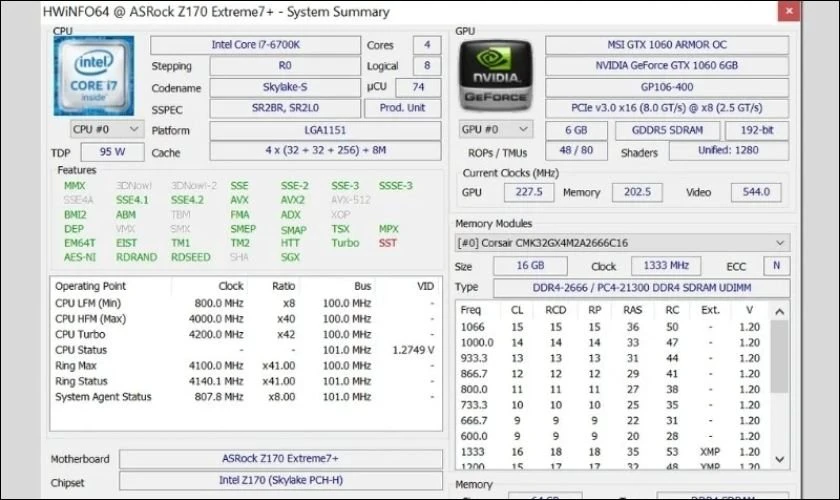The height and width of the screenshot is (500, 840).
Task: Click the Intel Z170 (Skylake PCH-H) chipset field
Action: coord(281,481)
